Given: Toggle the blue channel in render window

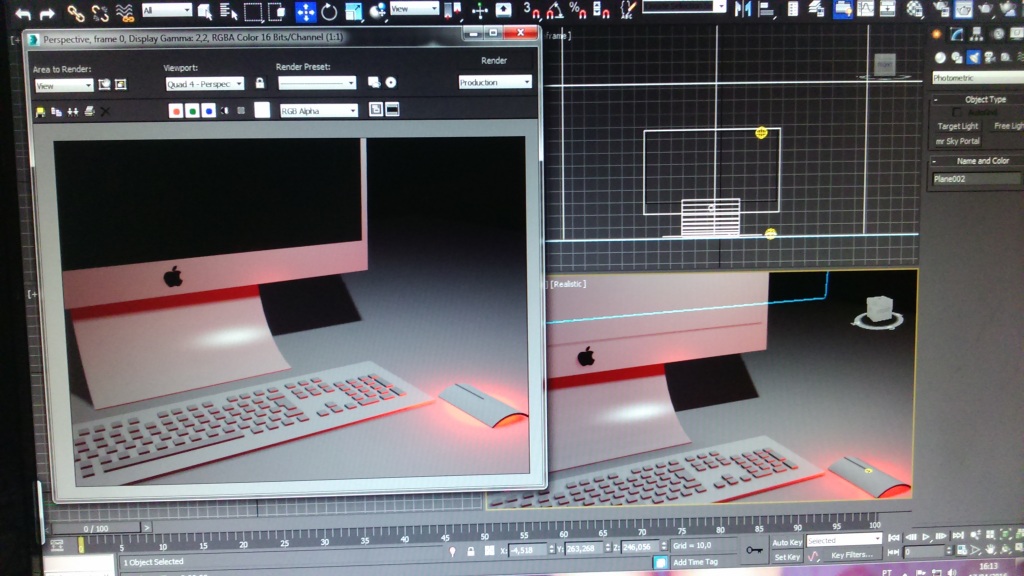Looking at the screenshot, I should (208, 110).
